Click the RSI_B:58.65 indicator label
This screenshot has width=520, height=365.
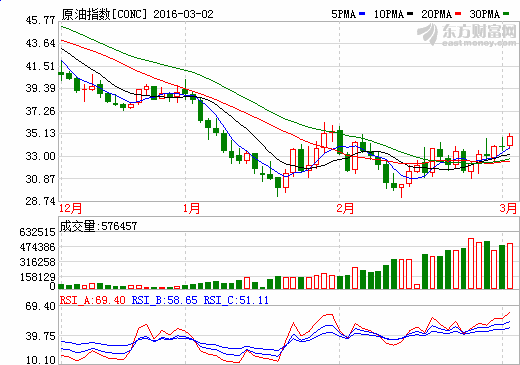pyautogui.click(x=165, y=300)
